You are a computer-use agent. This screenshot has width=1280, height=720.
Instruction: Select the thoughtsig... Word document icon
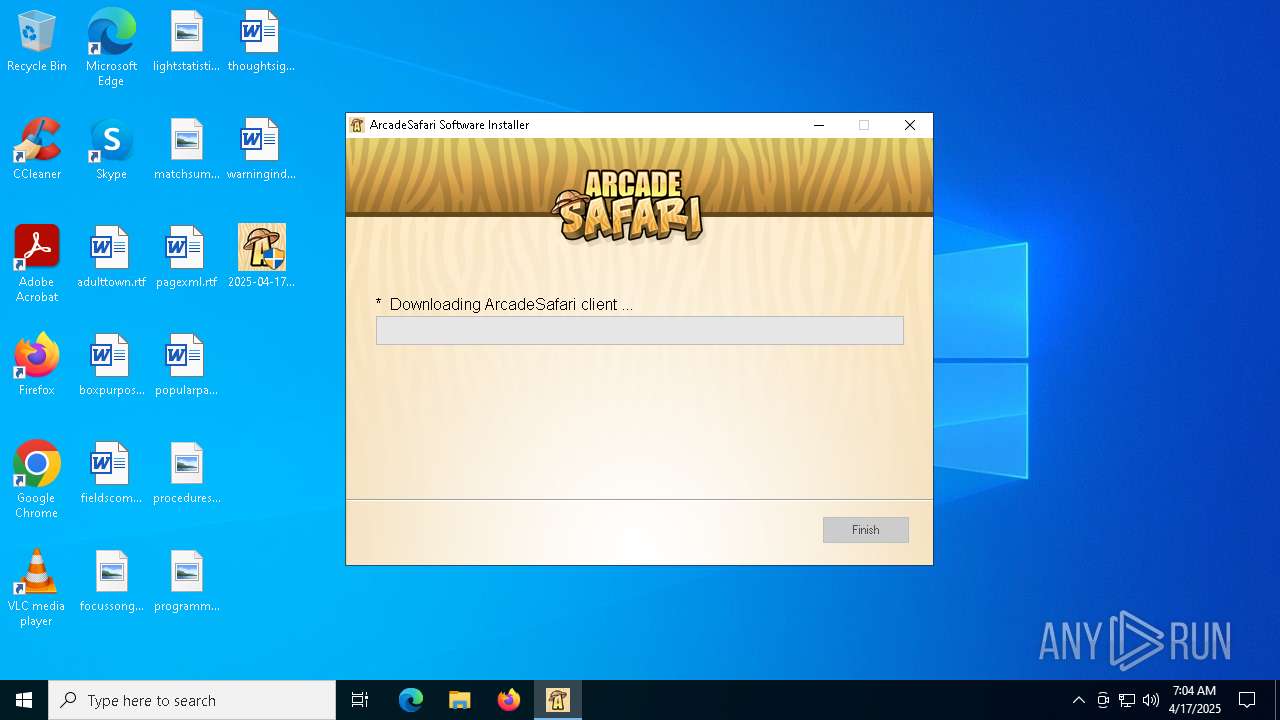[261, 42]
